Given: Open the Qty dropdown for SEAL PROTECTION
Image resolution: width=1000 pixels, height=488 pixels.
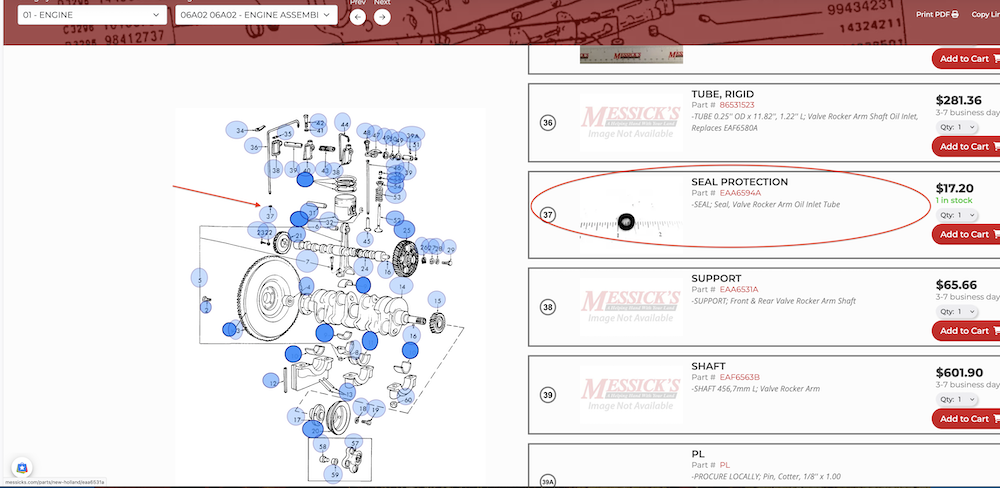Looking at the screenshot, I should coord(958,215).
